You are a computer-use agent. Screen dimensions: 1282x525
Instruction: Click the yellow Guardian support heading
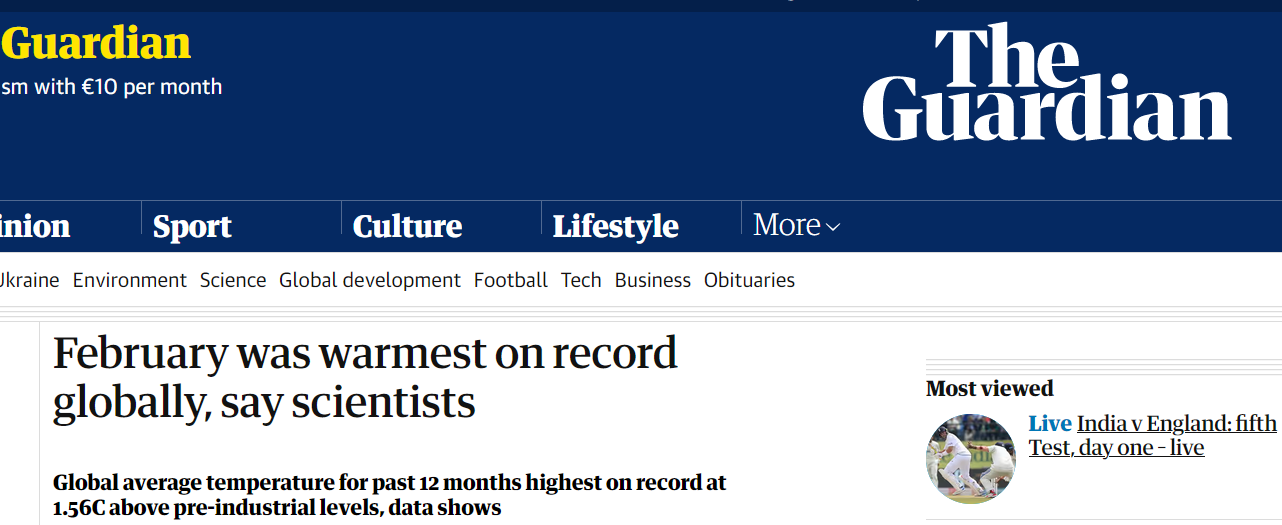pos(96,44)
